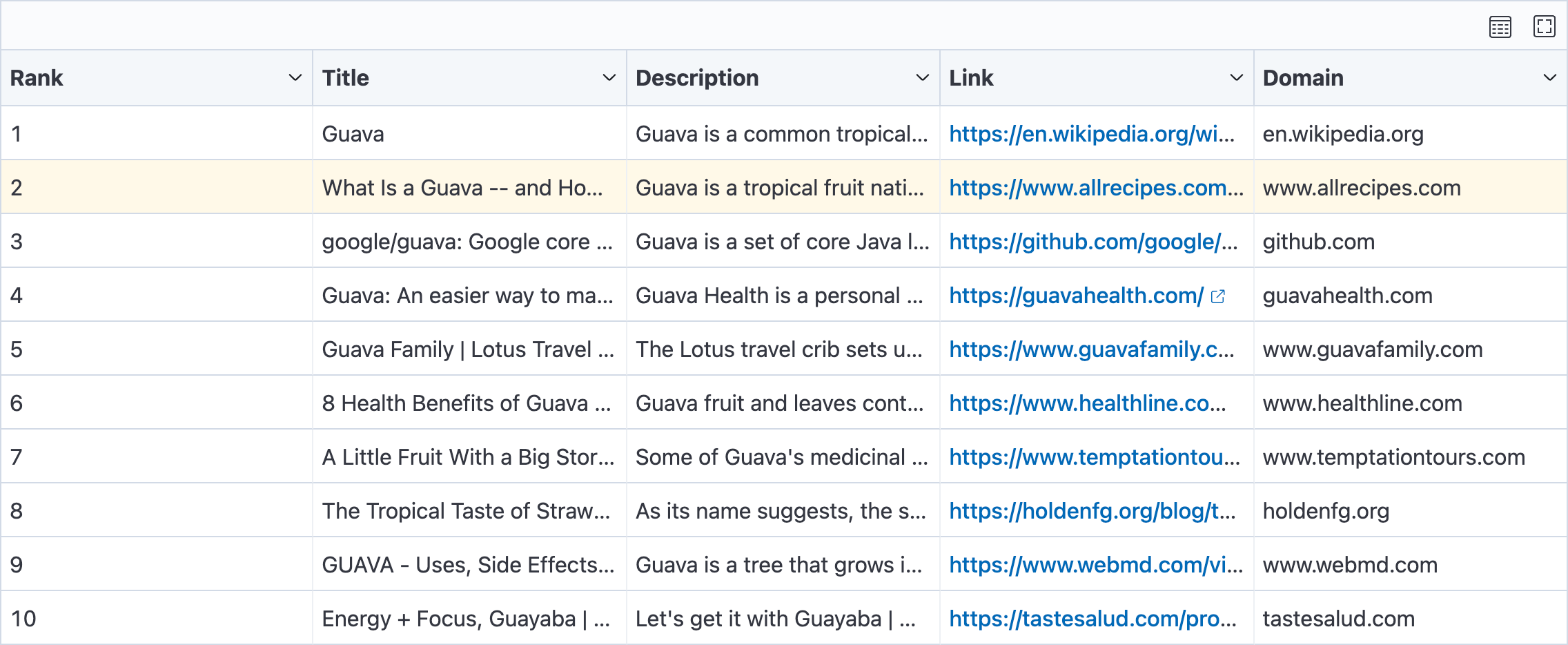Open the tastesalud.com/pro... link

point(1092,619)
